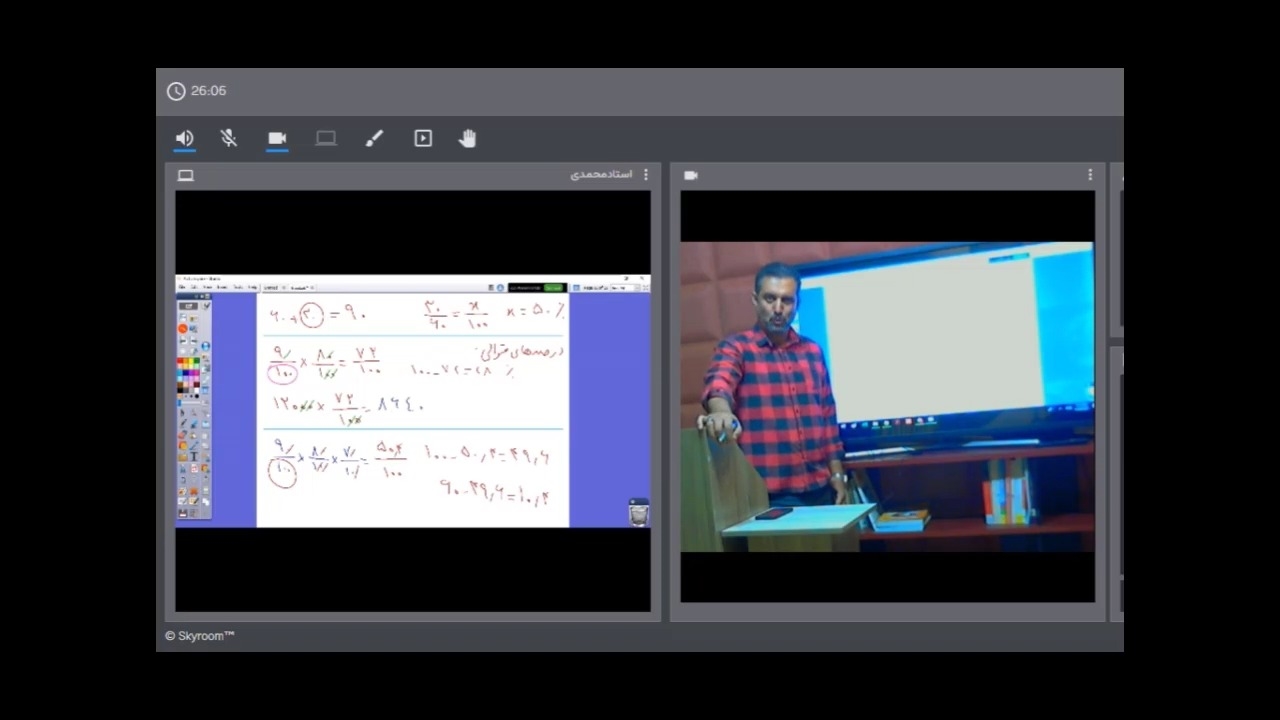Click the presenter name استاد محمدی
This screenshot has height=720, width=1280.
pos(601,175)
